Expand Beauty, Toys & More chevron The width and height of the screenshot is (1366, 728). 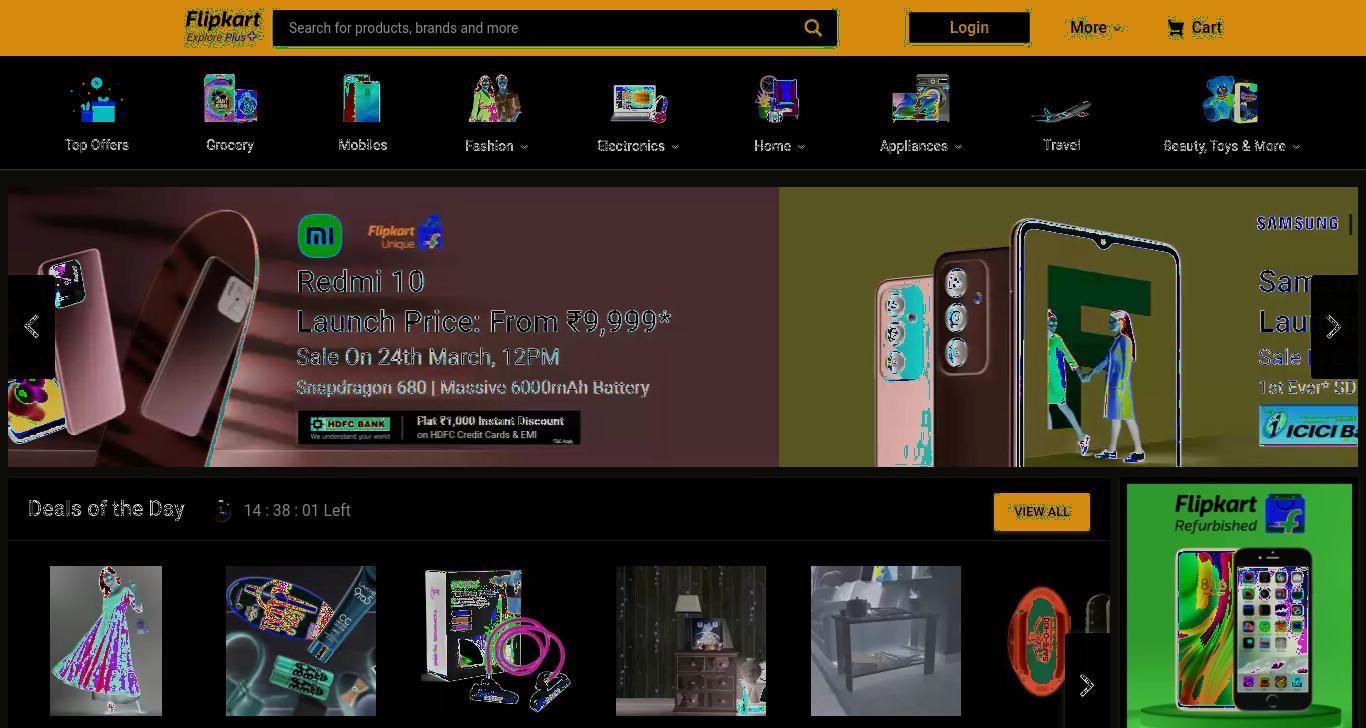1296,147
